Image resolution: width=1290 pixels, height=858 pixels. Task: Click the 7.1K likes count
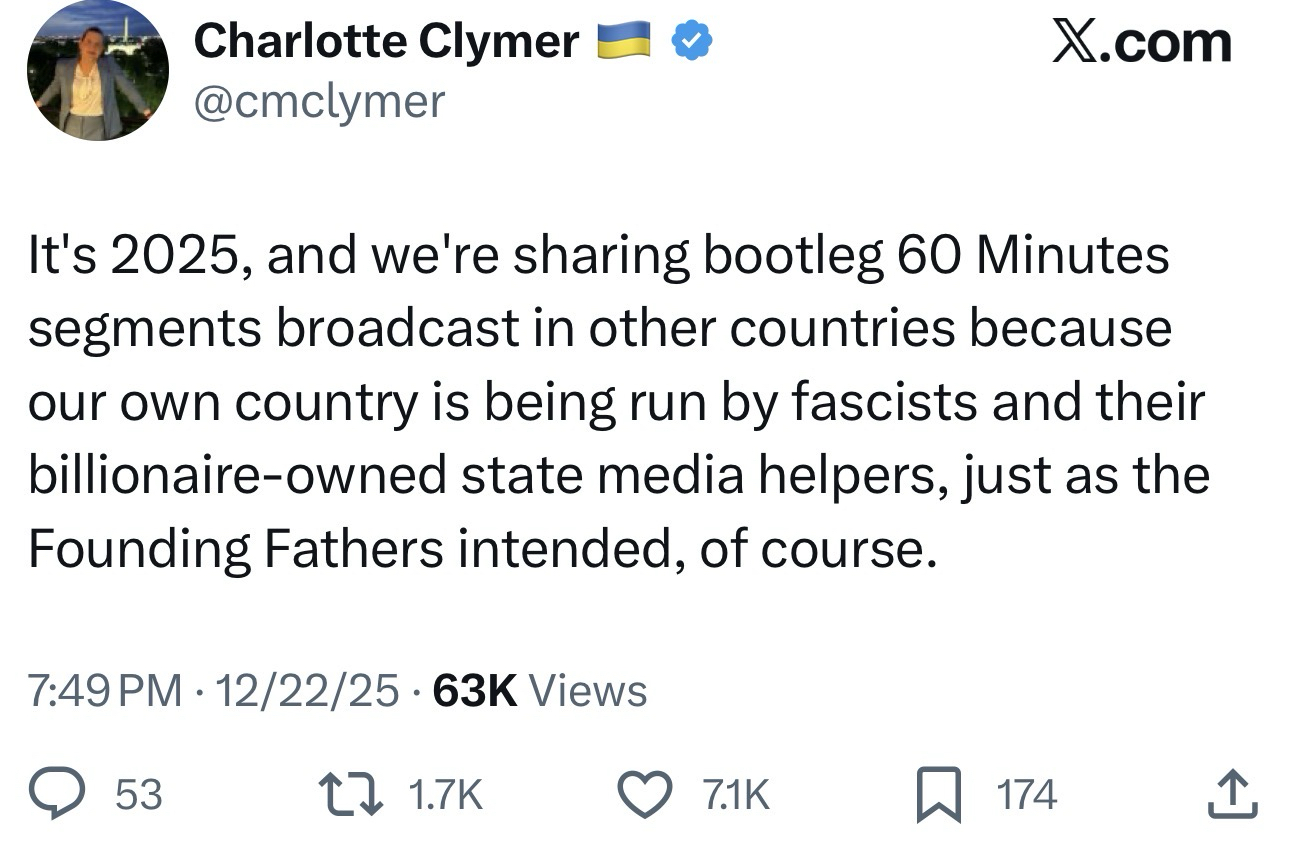point(734,795)
